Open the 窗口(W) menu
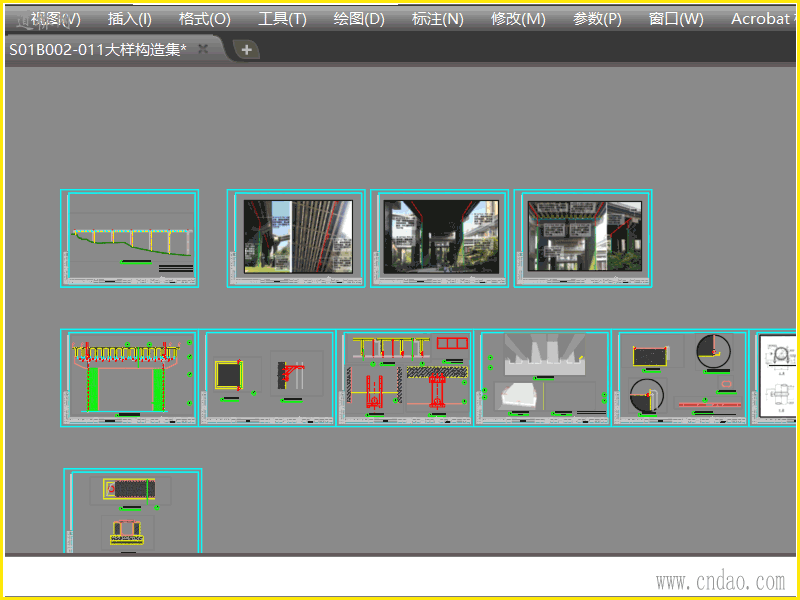Screen dimensions: 800x600 coord(676,19)
